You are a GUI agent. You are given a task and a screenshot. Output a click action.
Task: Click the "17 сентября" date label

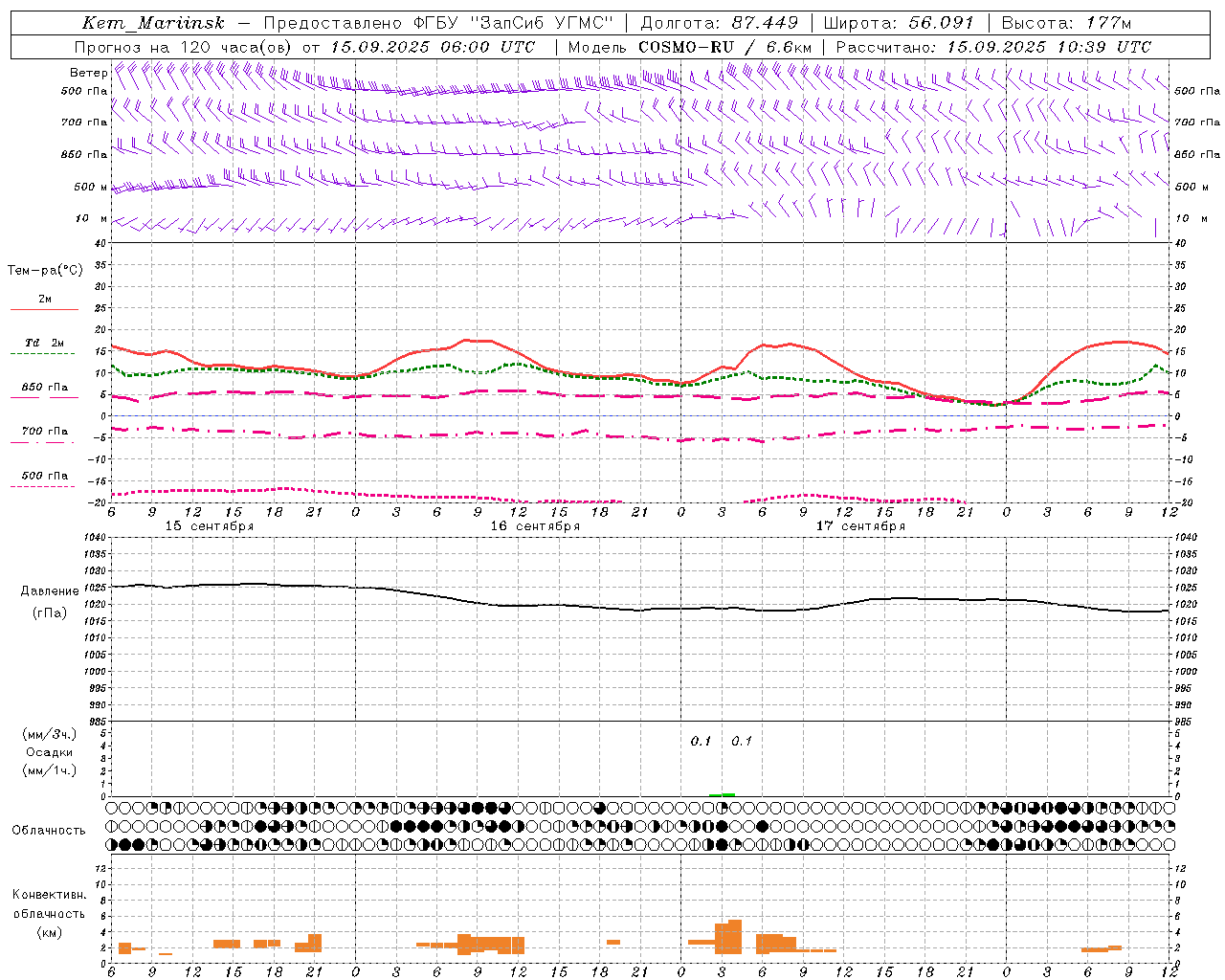coord(860,526)
